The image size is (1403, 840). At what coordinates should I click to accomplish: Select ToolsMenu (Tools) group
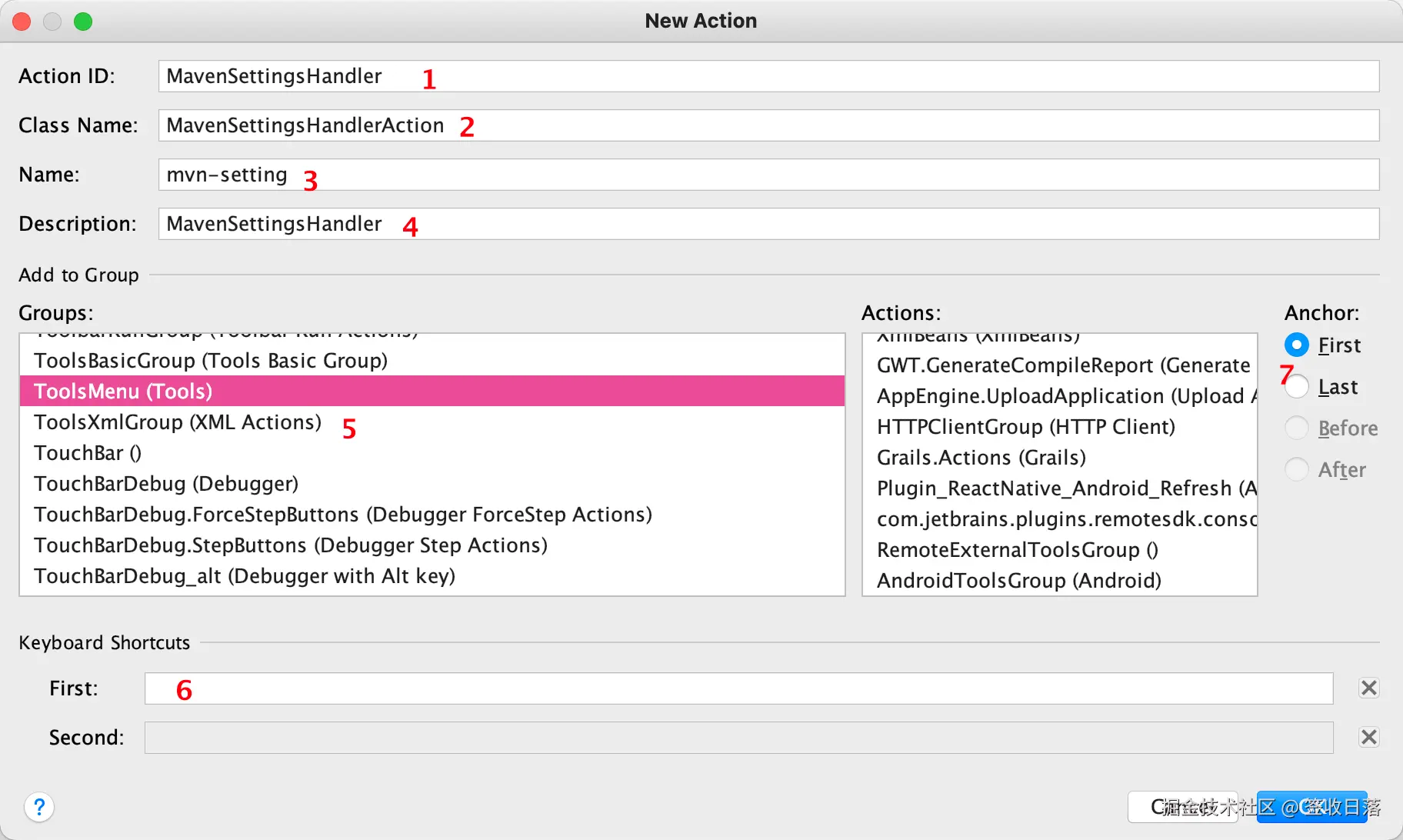(123, 392)
